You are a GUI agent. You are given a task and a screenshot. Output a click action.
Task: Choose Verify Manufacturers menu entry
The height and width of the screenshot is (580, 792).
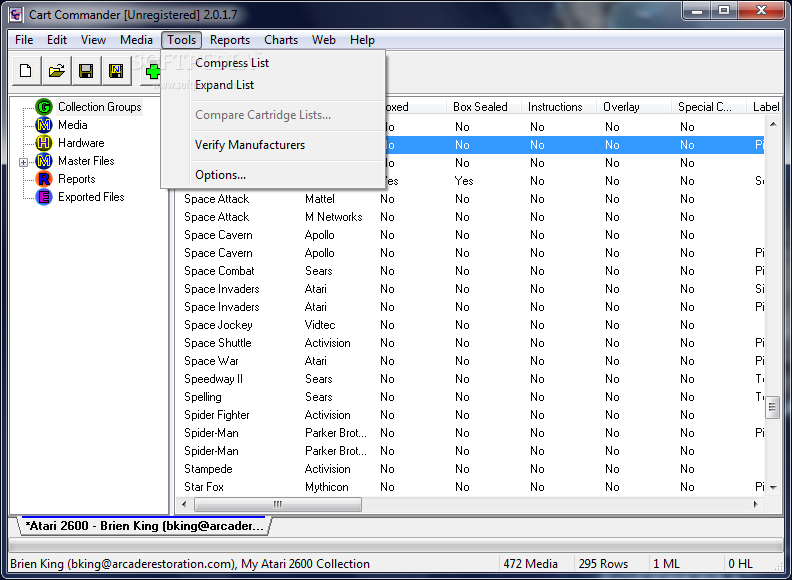tap(273, 145)
